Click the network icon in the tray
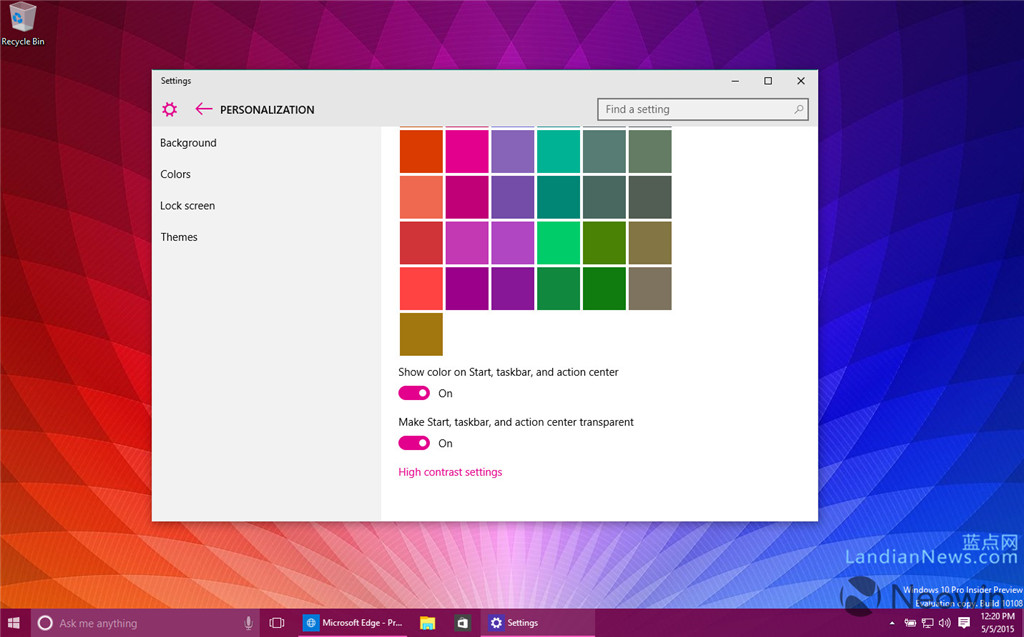This screenshot has width=1024, height=637. click(x=927, y=622)
